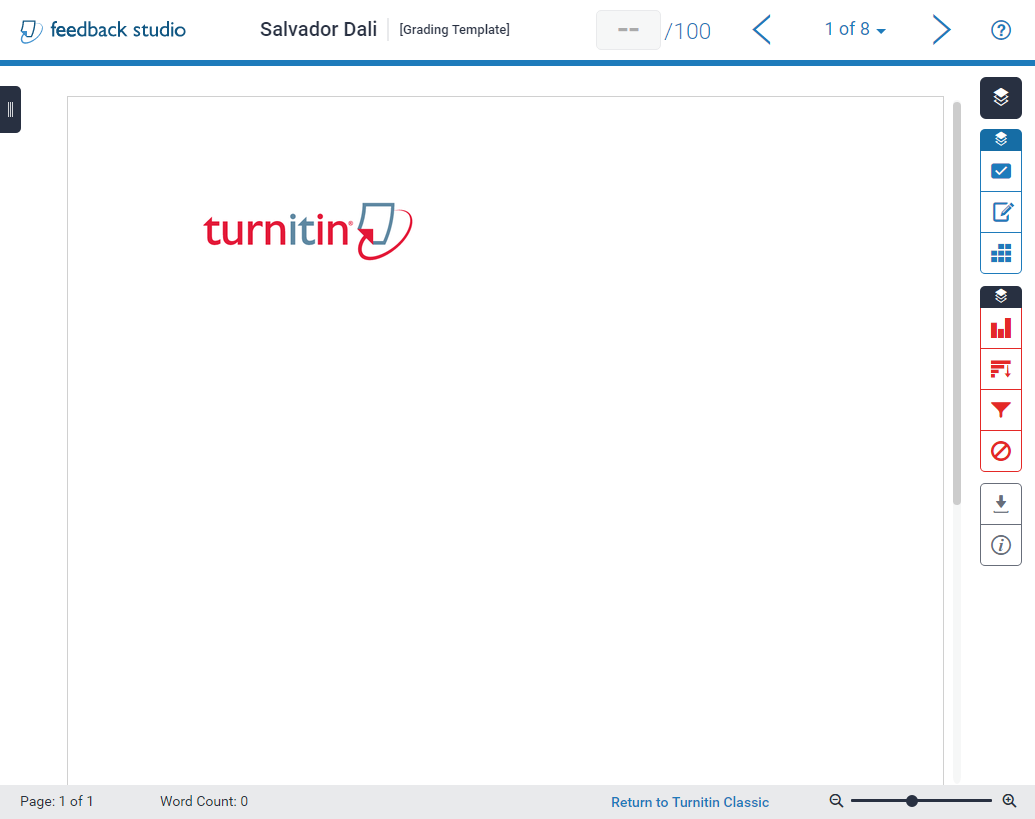Click the feedback studio logo
Viewport: 1035px width, 819px height.
[x=103, y=30]
